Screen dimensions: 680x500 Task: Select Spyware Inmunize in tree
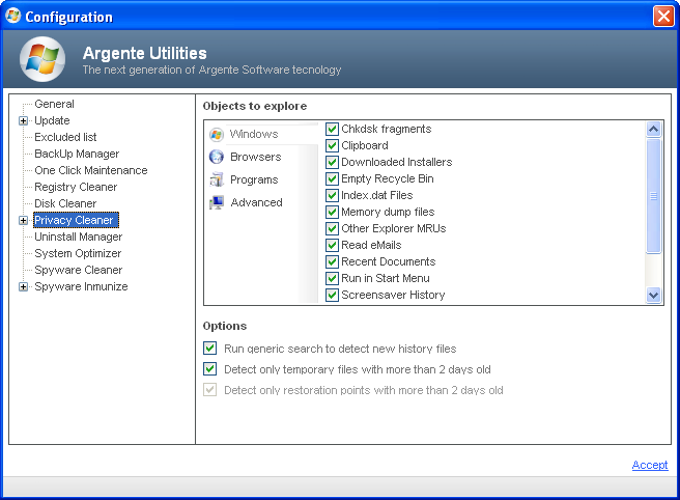81,287
